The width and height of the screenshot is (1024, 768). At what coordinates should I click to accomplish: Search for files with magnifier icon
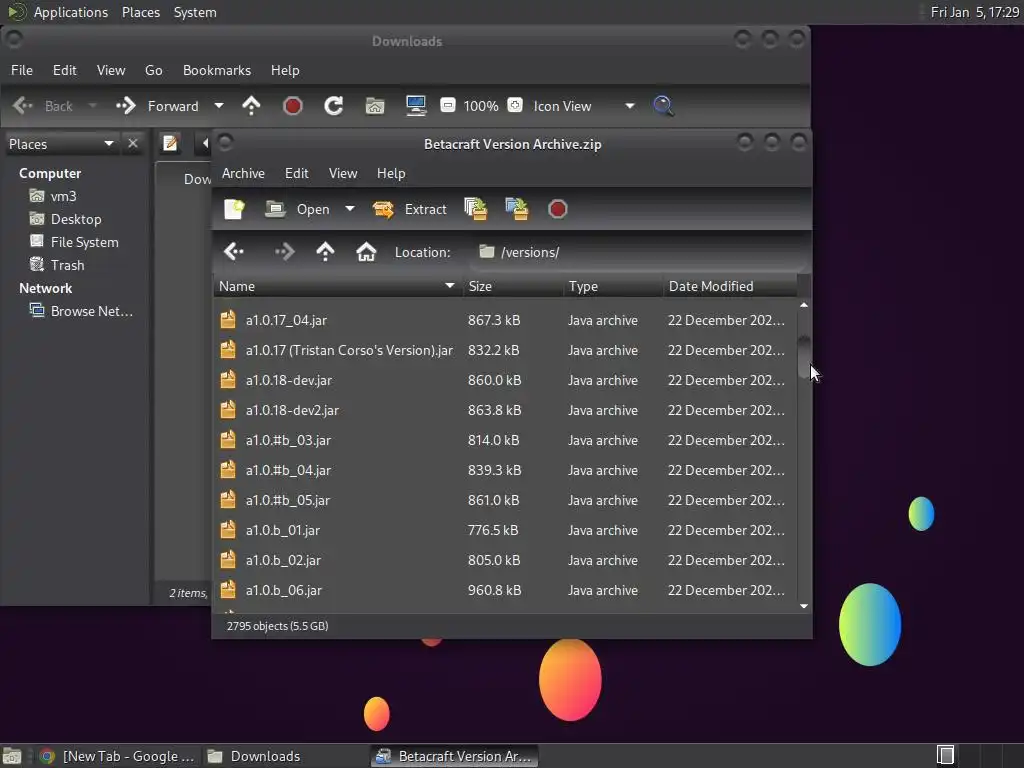663,106
